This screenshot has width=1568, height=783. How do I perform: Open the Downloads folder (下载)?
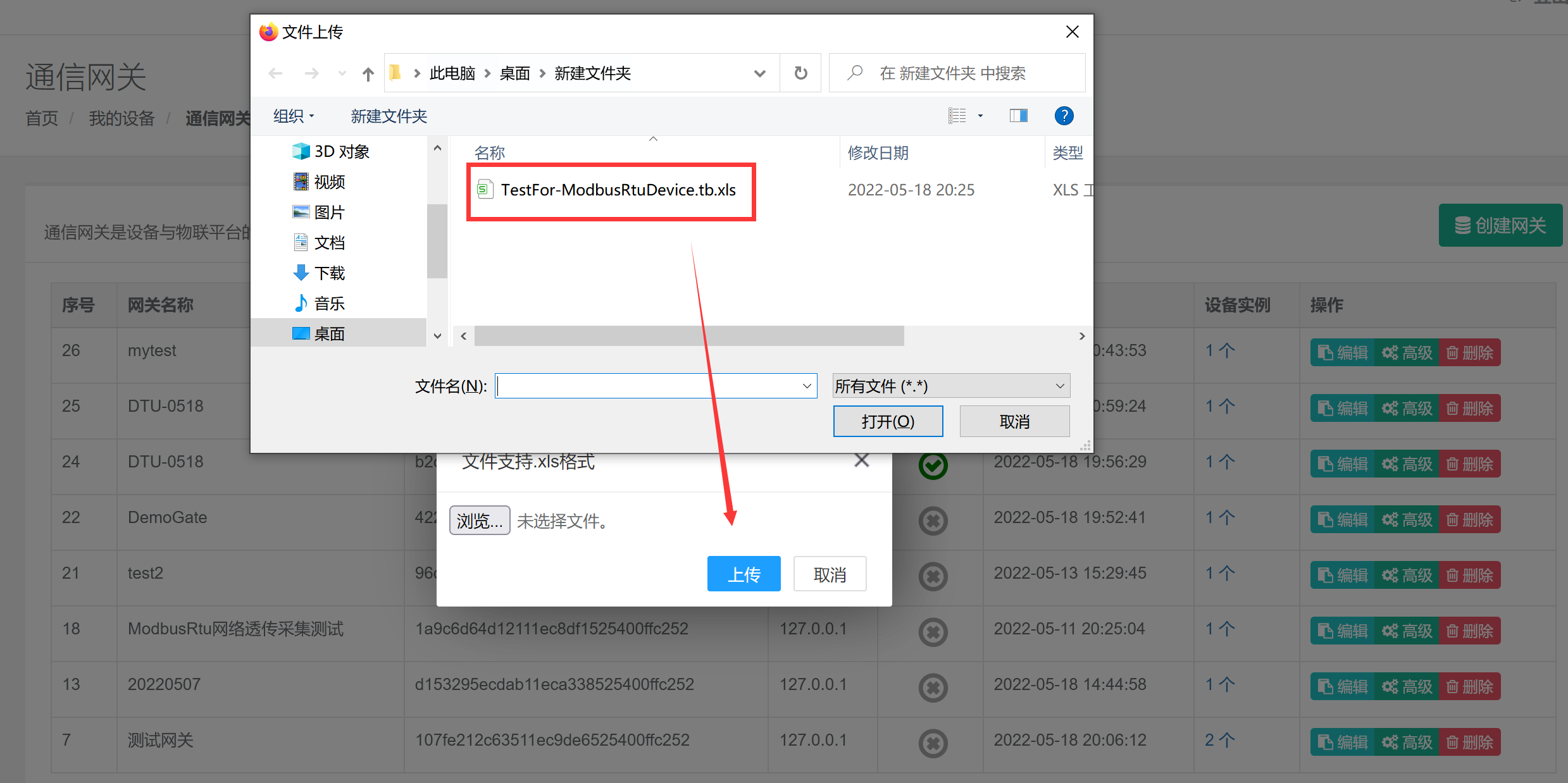[329, 273]
